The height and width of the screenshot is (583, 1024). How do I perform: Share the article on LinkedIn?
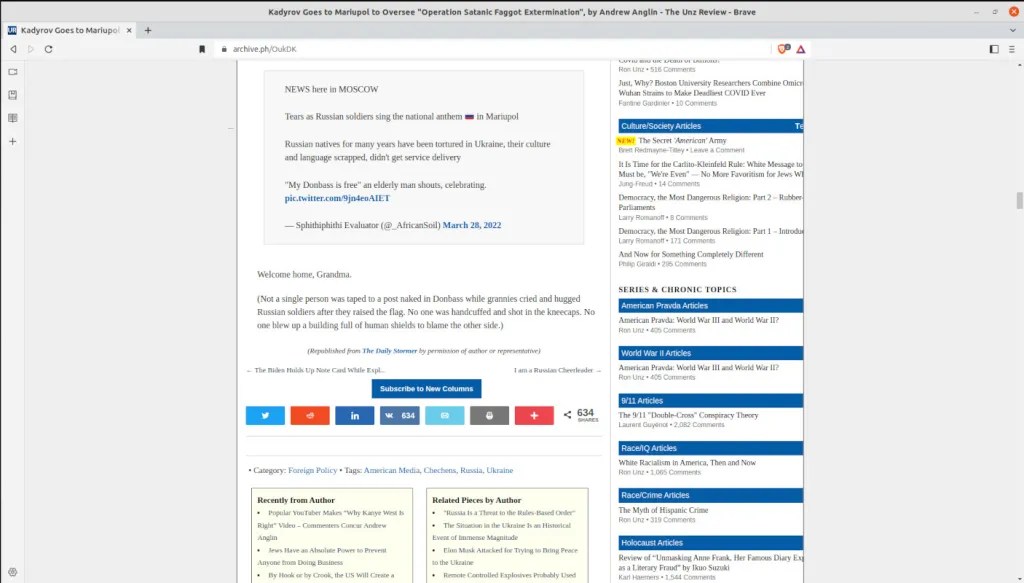click(x=355, y=415)
